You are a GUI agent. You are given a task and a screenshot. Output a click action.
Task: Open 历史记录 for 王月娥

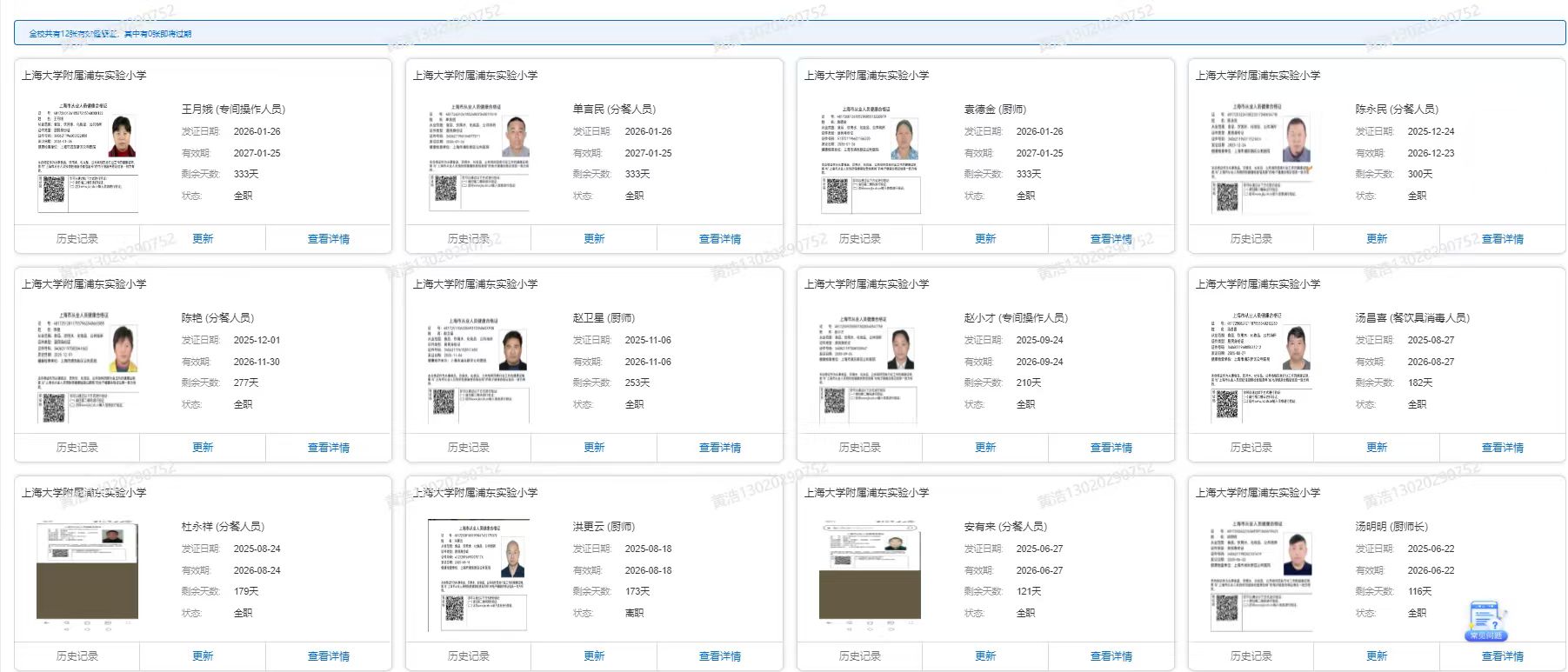pos(77,239)
